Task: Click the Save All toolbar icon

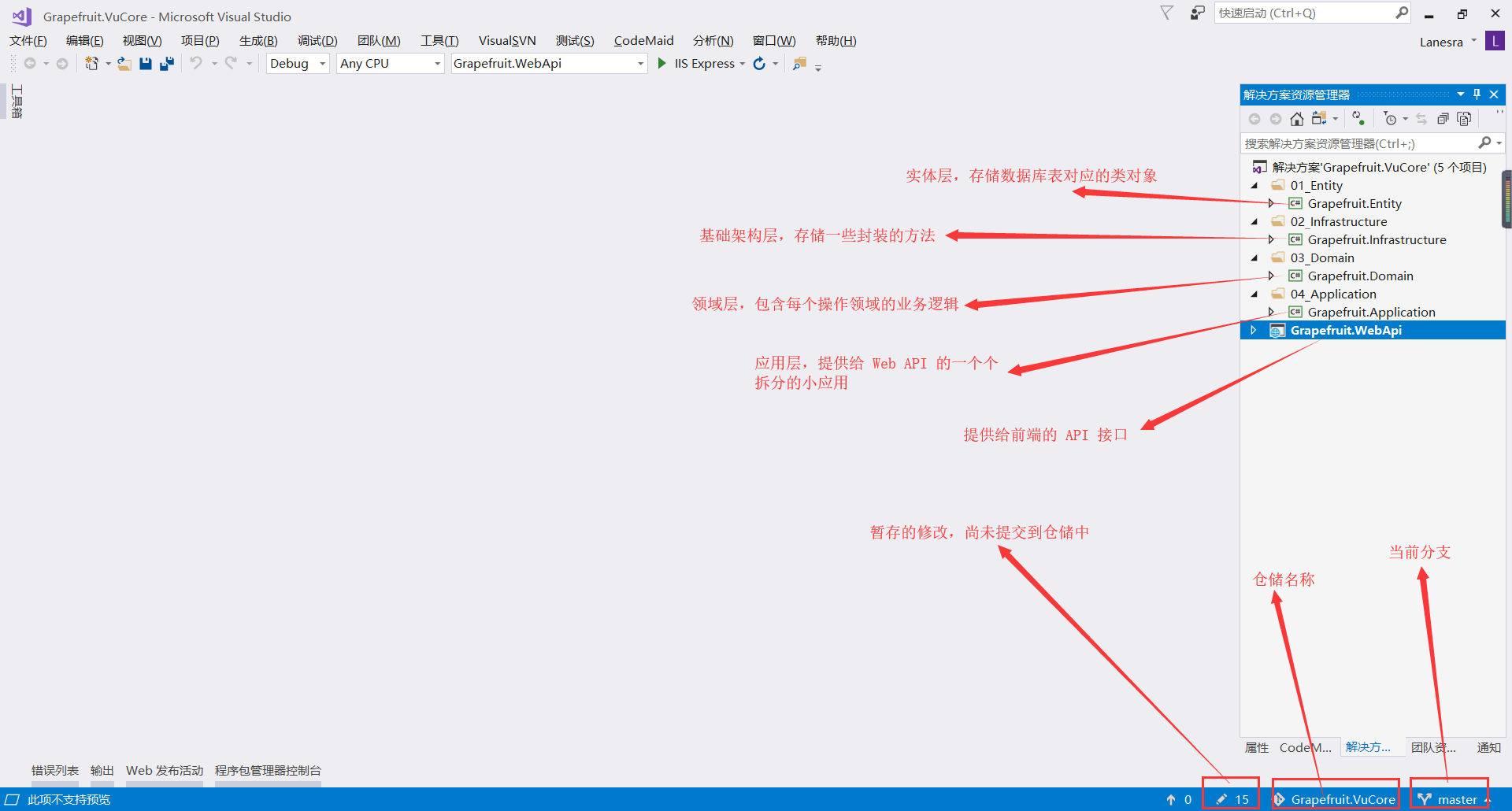Action: click(167, 64)
